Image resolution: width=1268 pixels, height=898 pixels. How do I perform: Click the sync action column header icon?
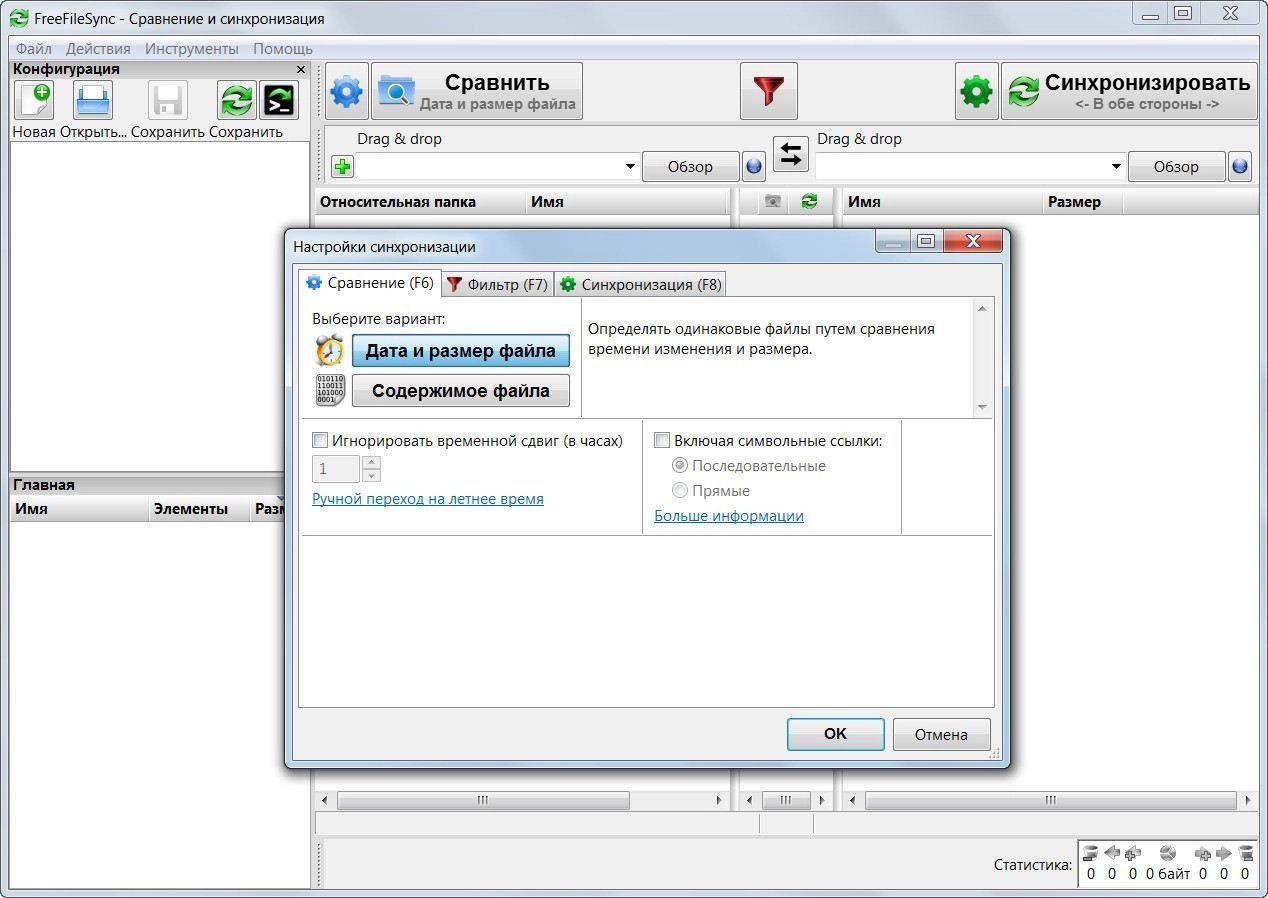pos(809,202)
